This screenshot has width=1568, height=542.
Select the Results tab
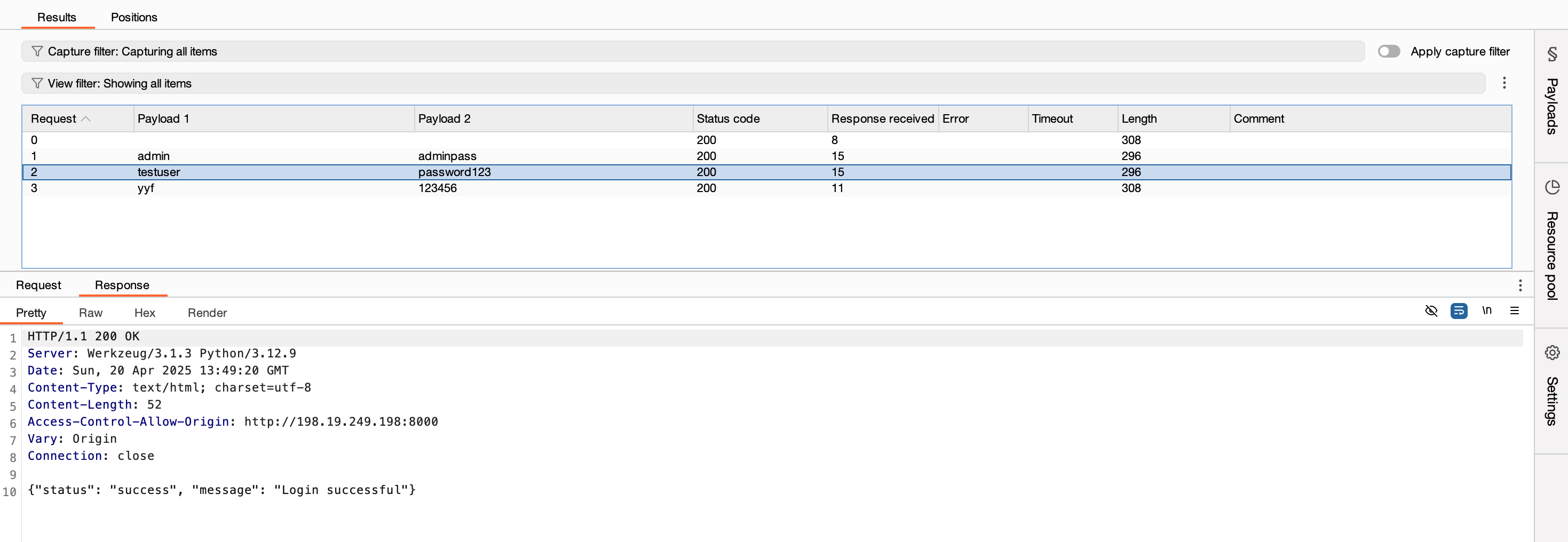point(57,17)
